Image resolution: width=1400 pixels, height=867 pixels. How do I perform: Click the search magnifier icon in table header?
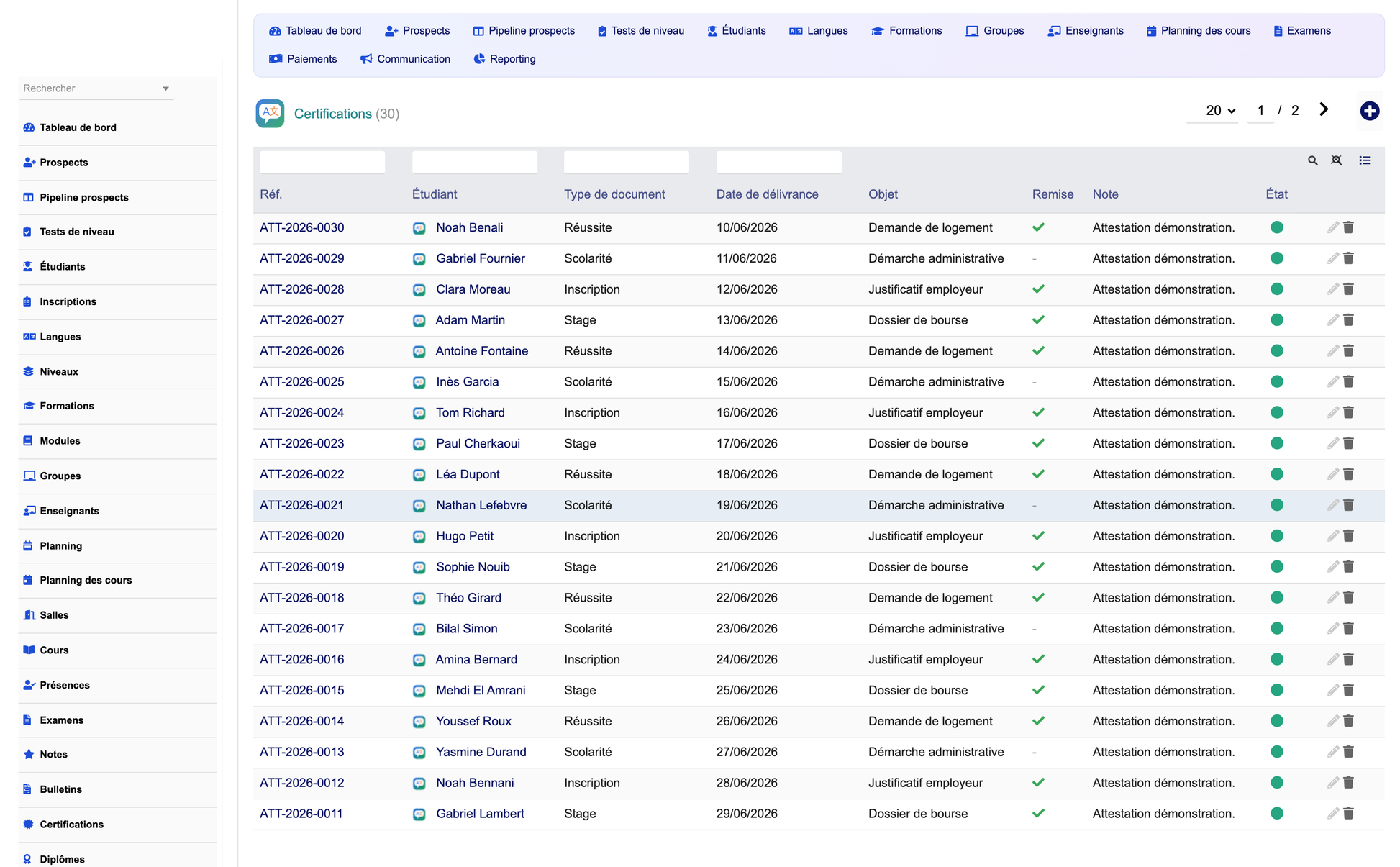1312,160
